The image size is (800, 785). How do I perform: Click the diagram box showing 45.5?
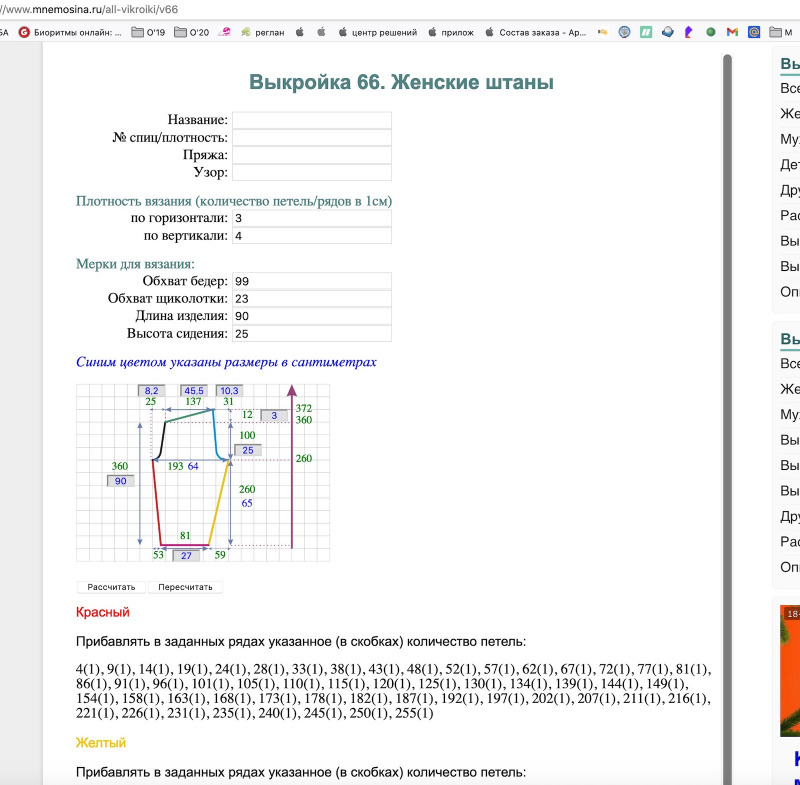[193, 391]
